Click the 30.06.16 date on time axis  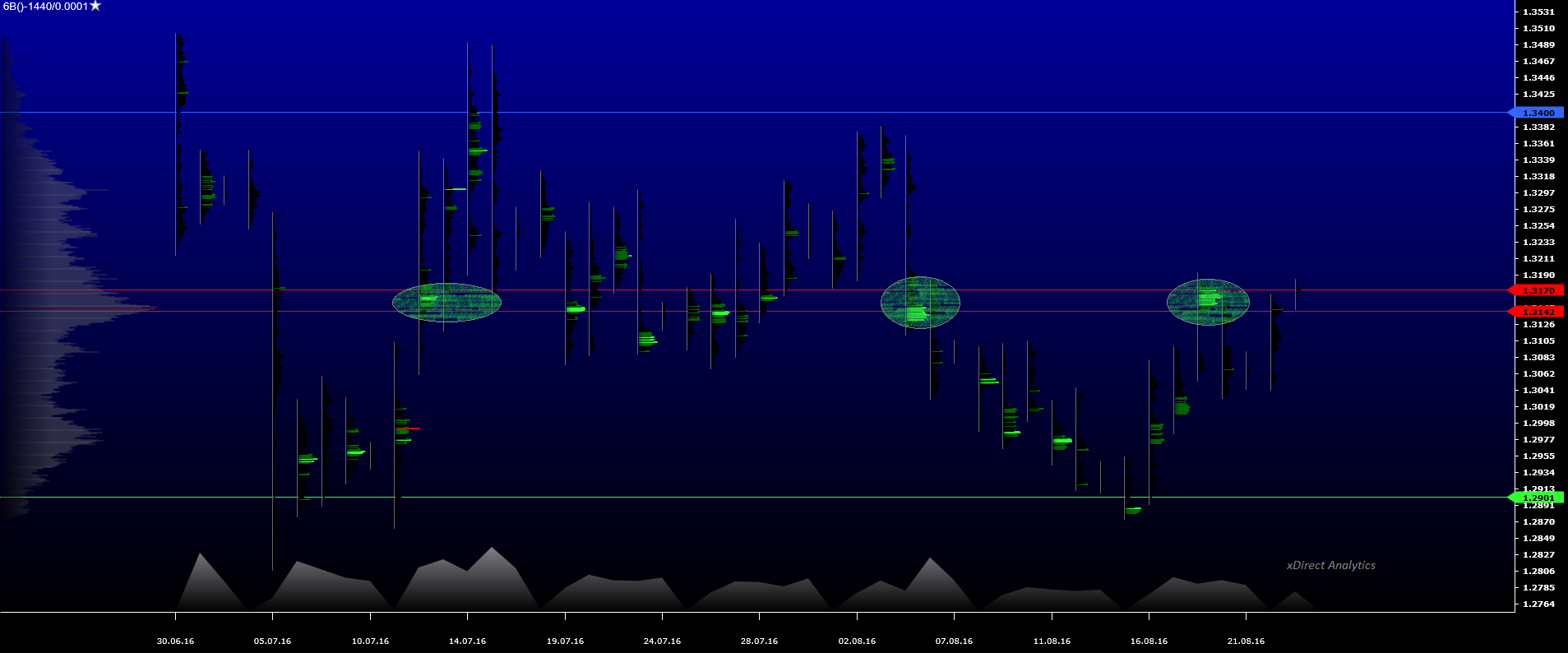(175, 641)
